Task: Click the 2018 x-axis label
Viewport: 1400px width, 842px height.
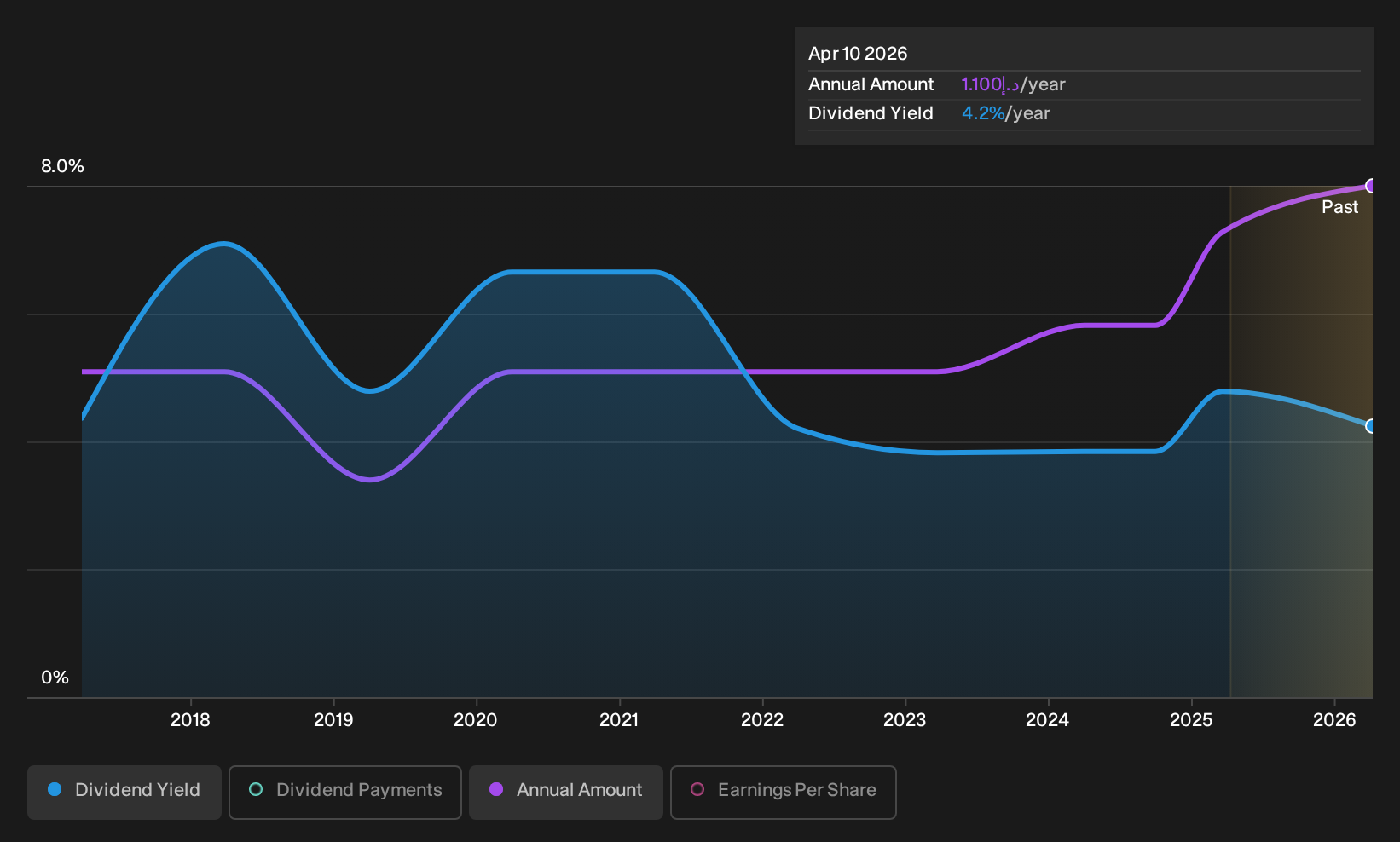Action: click(x=190, y=720)
